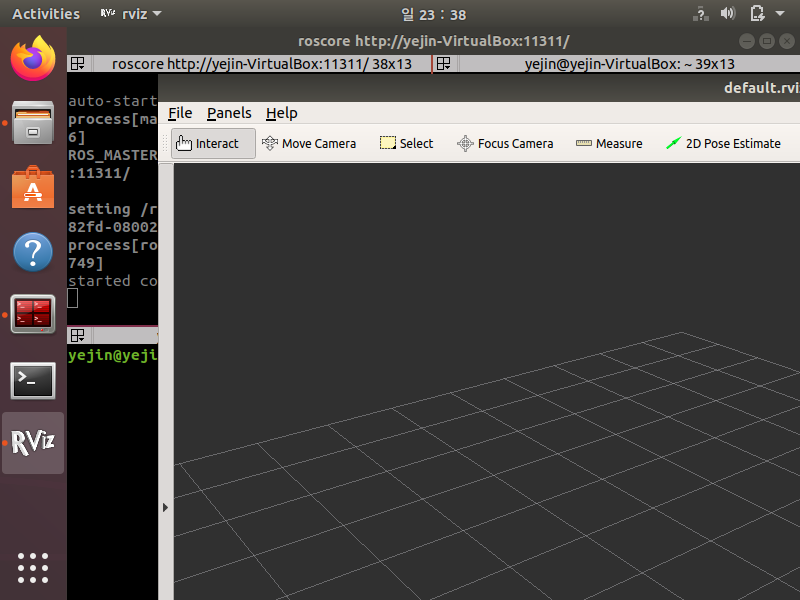Viewport: 800px width, 600px height.
Task: Click the ROS_MASTER text in roscore terminal
Action: (x=113, y=155)
